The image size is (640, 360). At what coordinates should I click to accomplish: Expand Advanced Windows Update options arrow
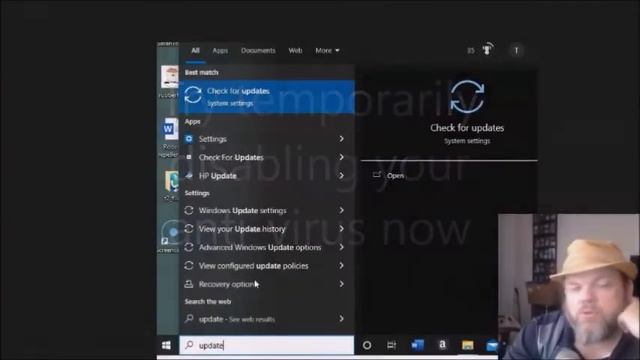[x=341, y=247]
